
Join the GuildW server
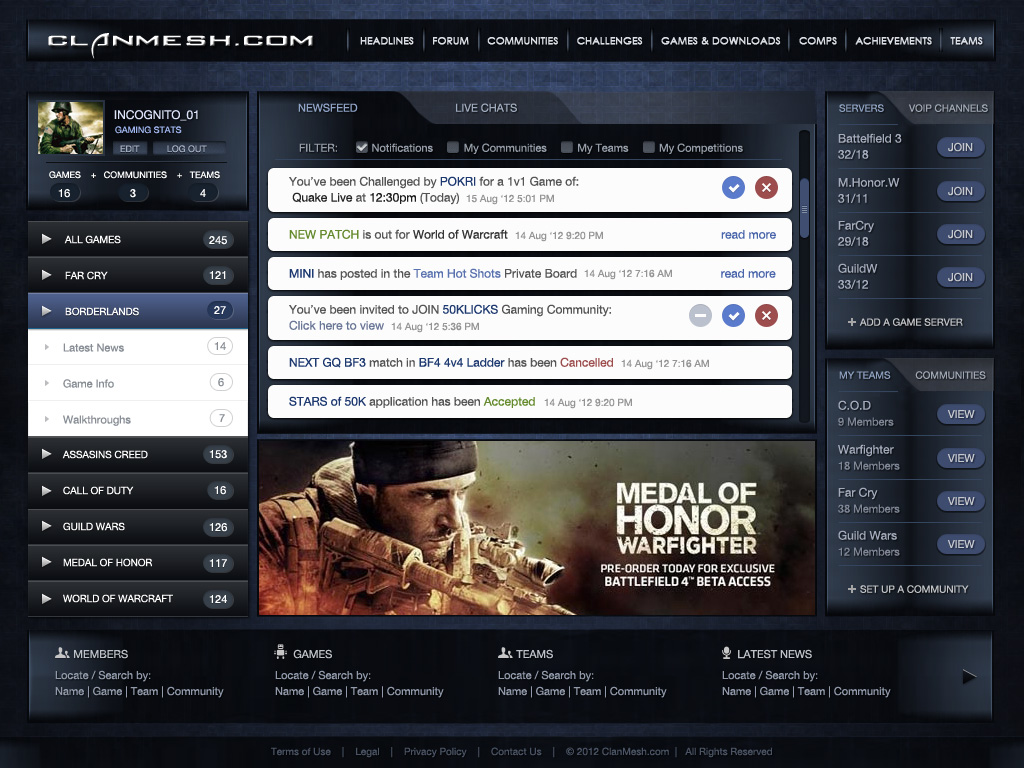(x=960, y=277)
